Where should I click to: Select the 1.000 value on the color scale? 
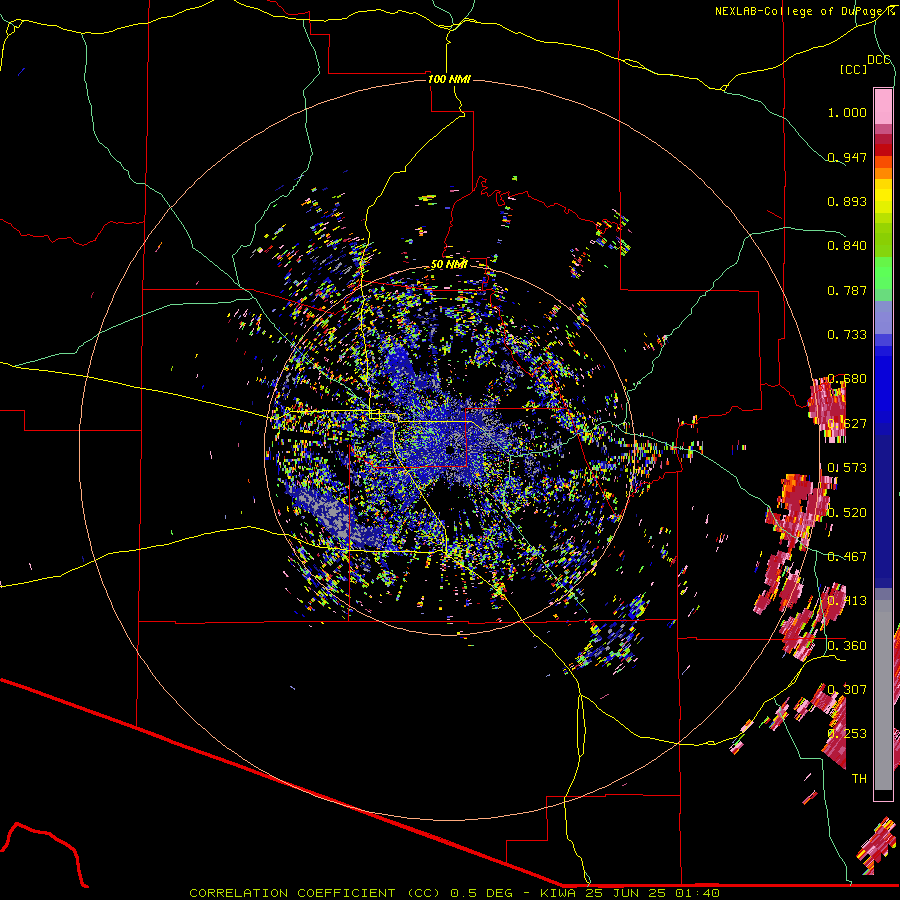[847, 112]
